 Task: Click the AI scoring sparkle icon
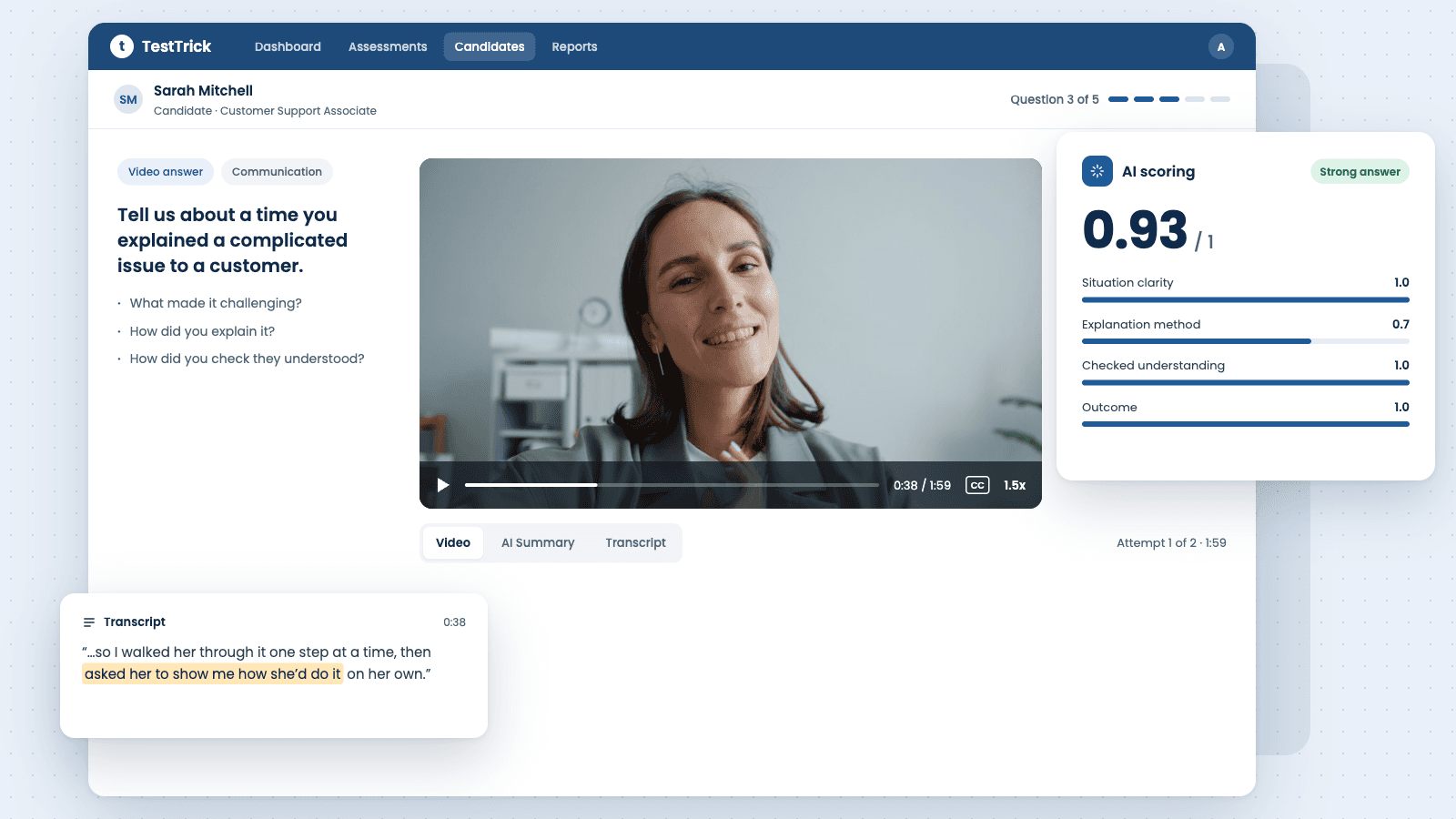point(1097,171)
